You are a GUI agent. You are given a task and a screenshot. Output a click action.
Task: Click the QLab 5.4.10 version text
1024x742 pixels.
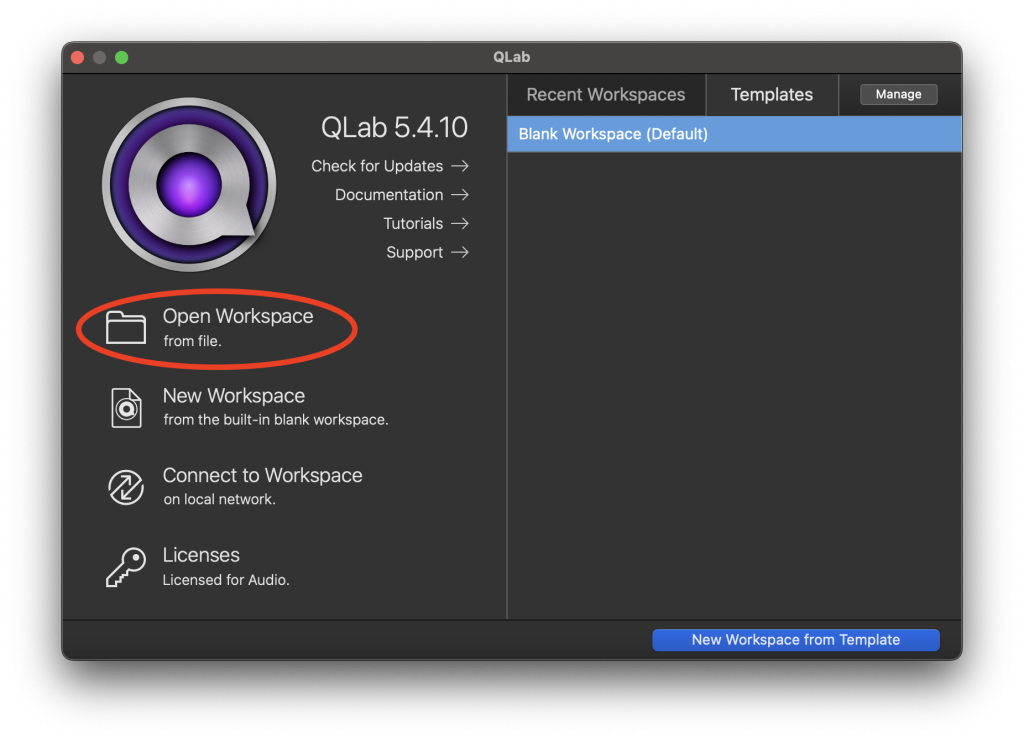point(394,127)
